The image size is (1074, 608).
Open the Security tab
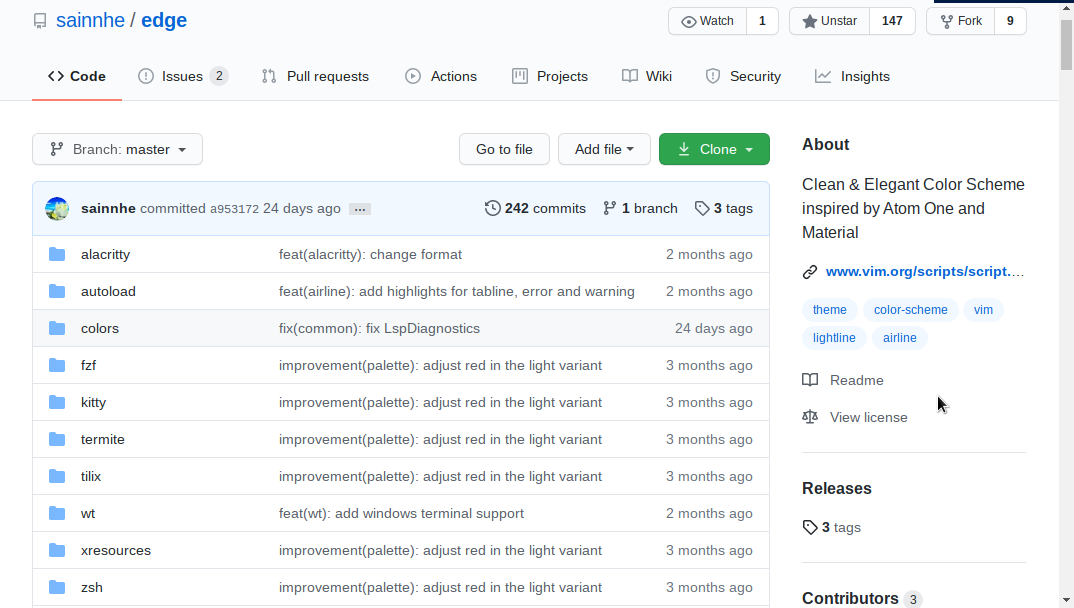(x=743, y=77)
